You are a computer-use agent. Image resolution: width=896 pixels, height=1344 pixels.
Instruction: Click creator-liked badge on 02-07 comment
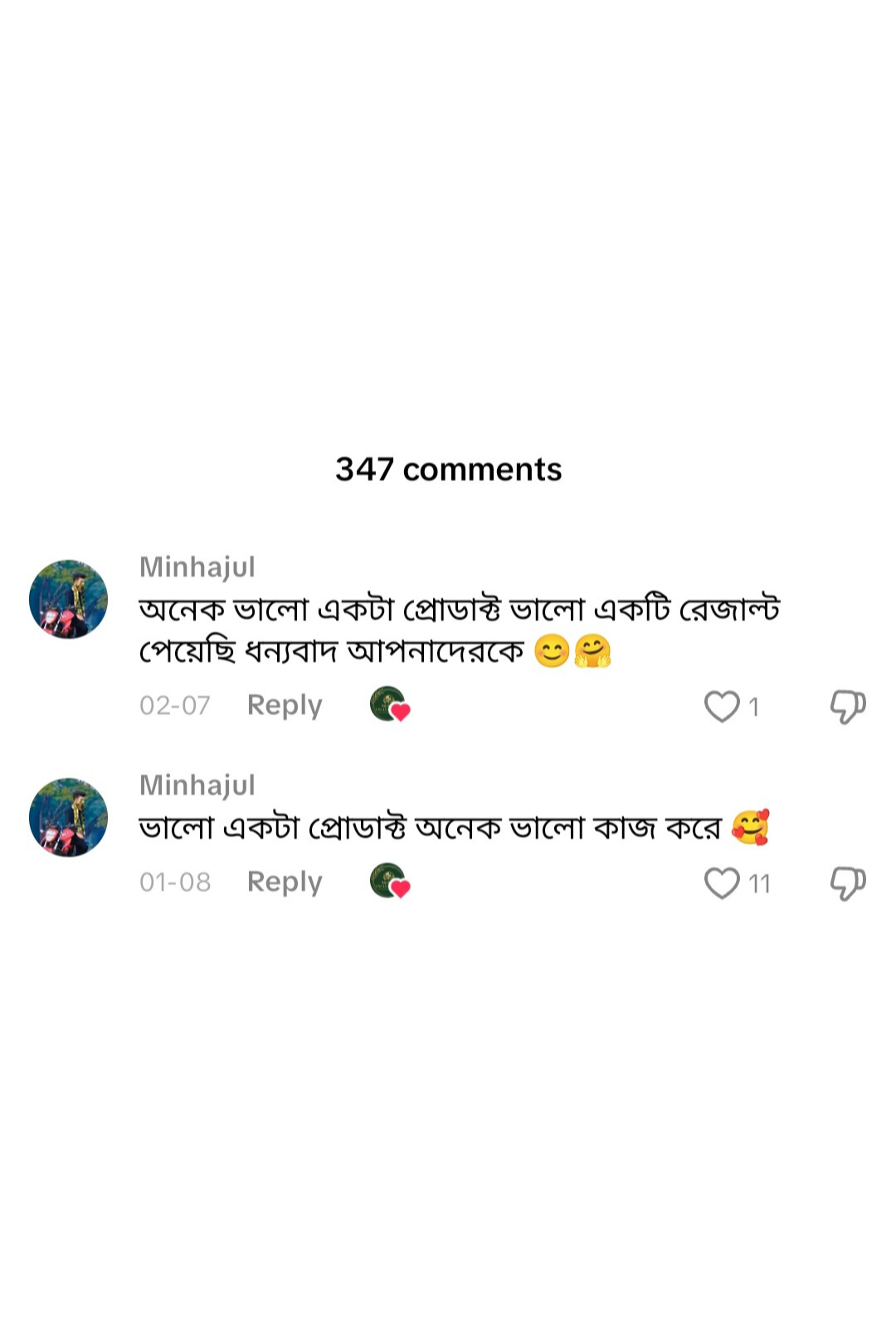click(x=390, y=705)
